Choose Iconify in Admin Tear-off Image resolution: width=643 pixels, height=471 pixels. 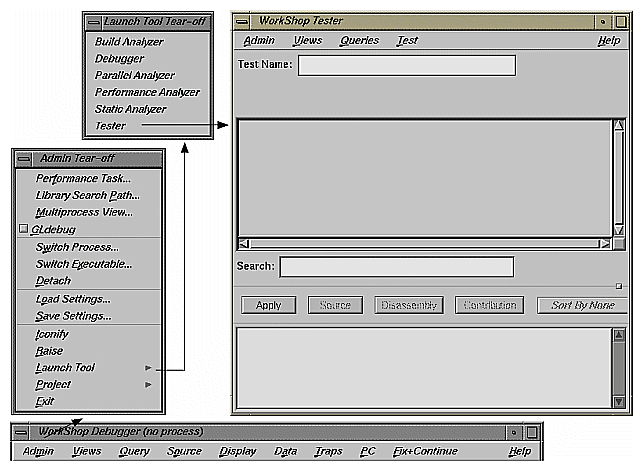52,334
